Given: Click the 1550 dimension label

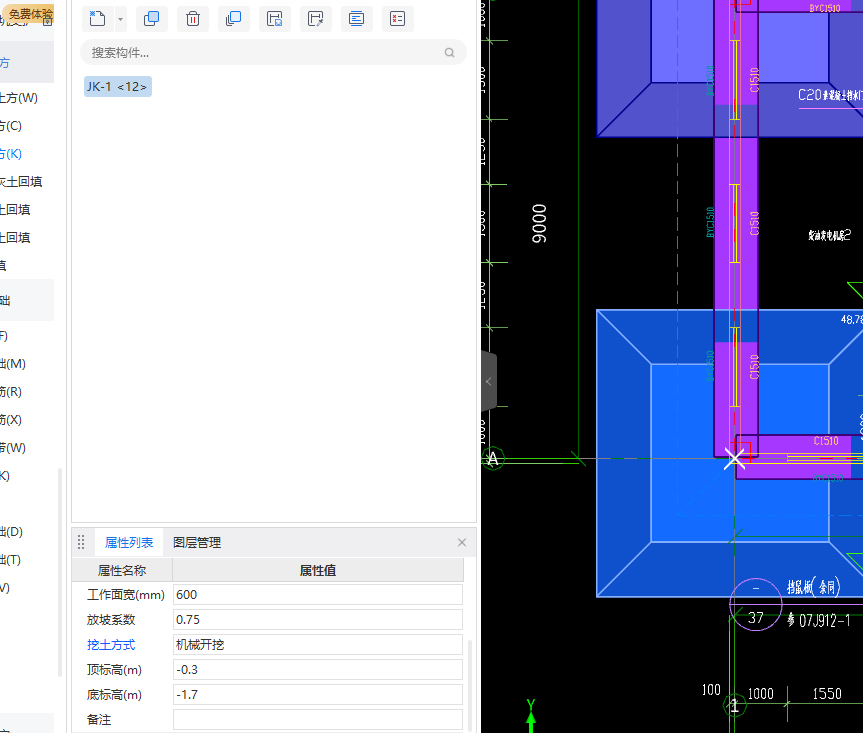Looking at the screenshot, I should (827, 694).
